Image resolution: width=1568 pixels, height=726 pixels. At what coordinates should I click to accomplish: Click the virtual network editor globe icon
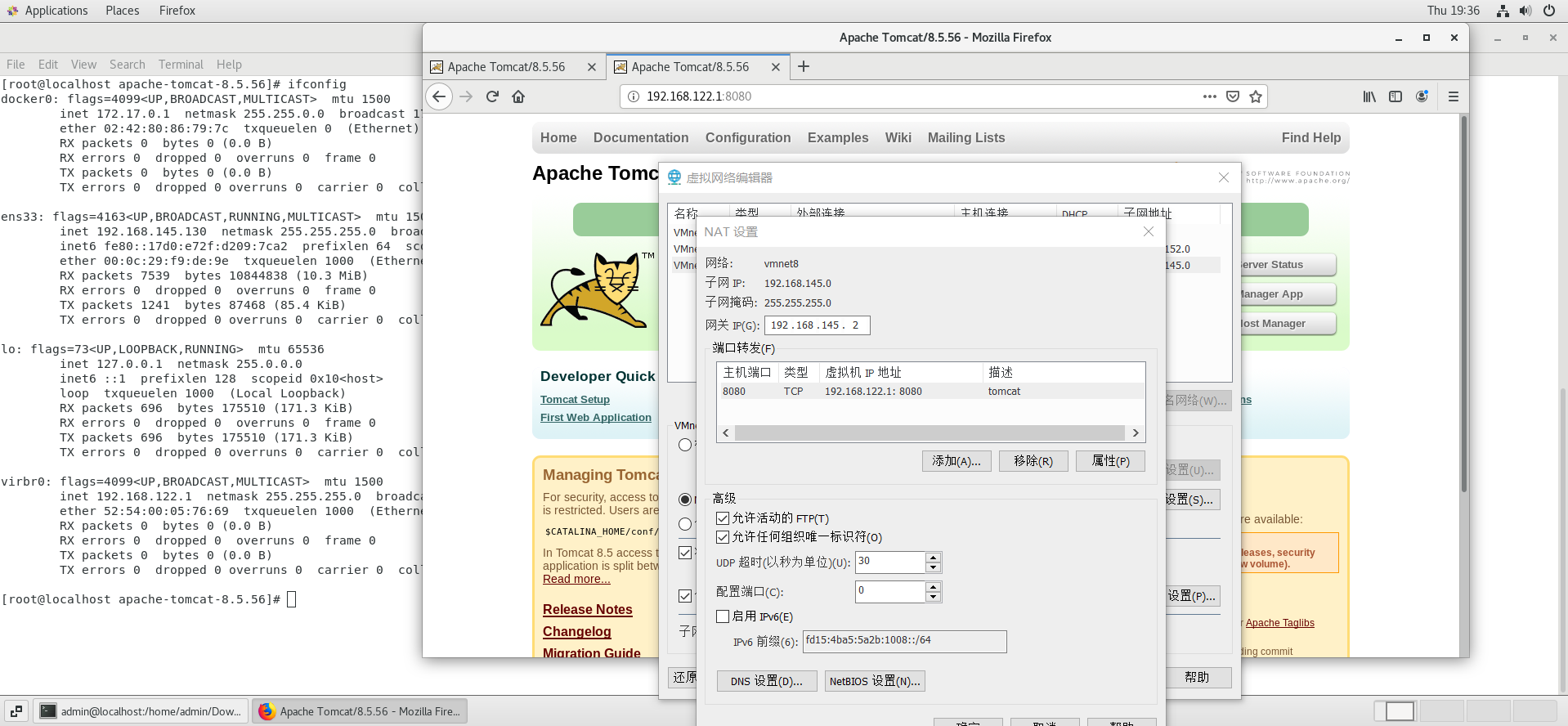click(x=674, y=177)
